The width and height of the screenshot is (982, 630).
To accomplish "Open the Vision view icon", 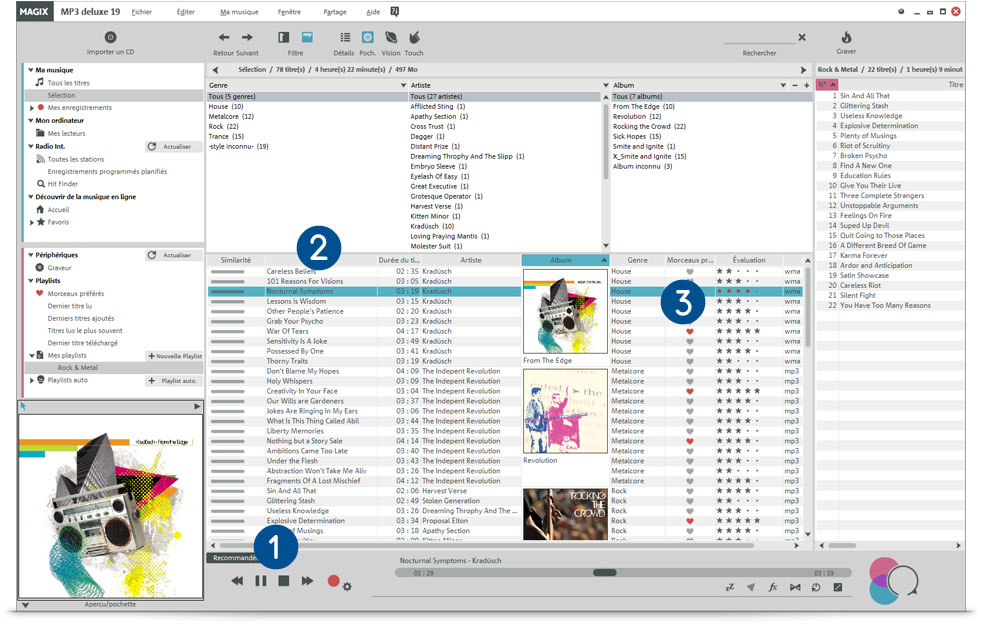I will click(x=391, y=38).
